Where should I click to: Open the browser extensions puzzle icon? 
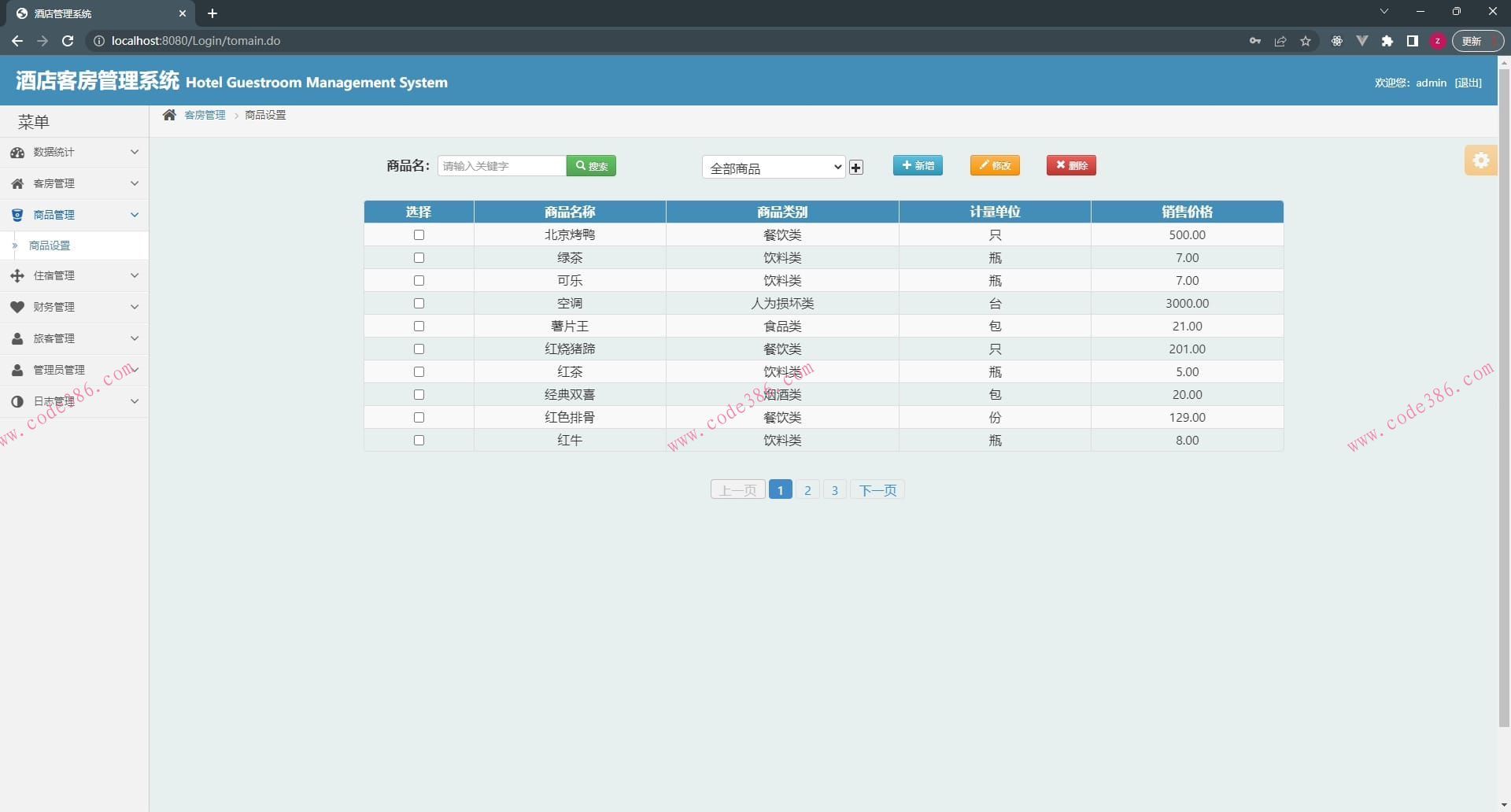pyautogui.click(x=1387, y=41)
